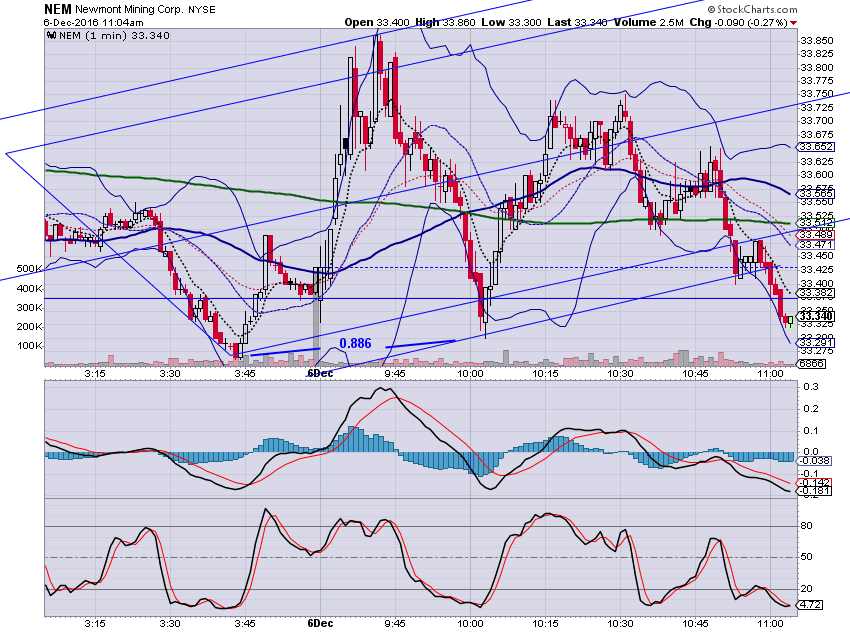This screenshot has height=633, width=850.
Task: Click the 9:45 time label under price panel
Action: [x=395, y=373]
